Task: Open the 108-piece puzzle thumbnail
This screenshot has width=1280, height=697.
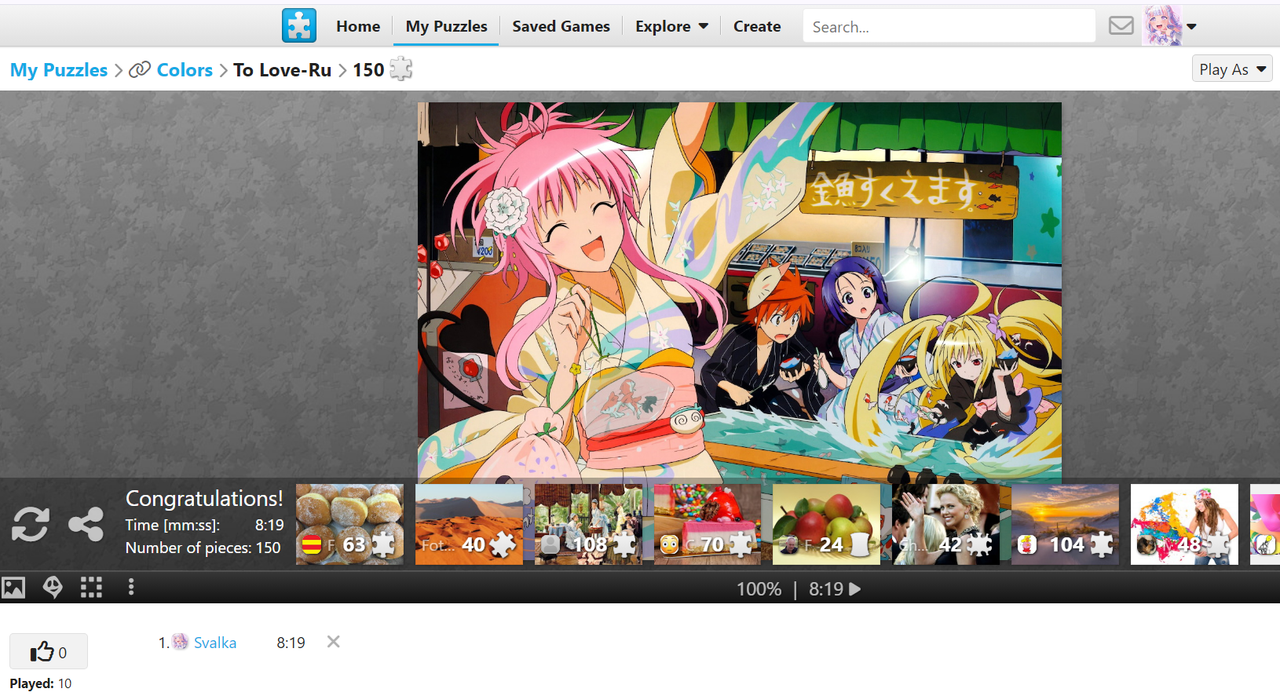Action: tap(589, 524)
